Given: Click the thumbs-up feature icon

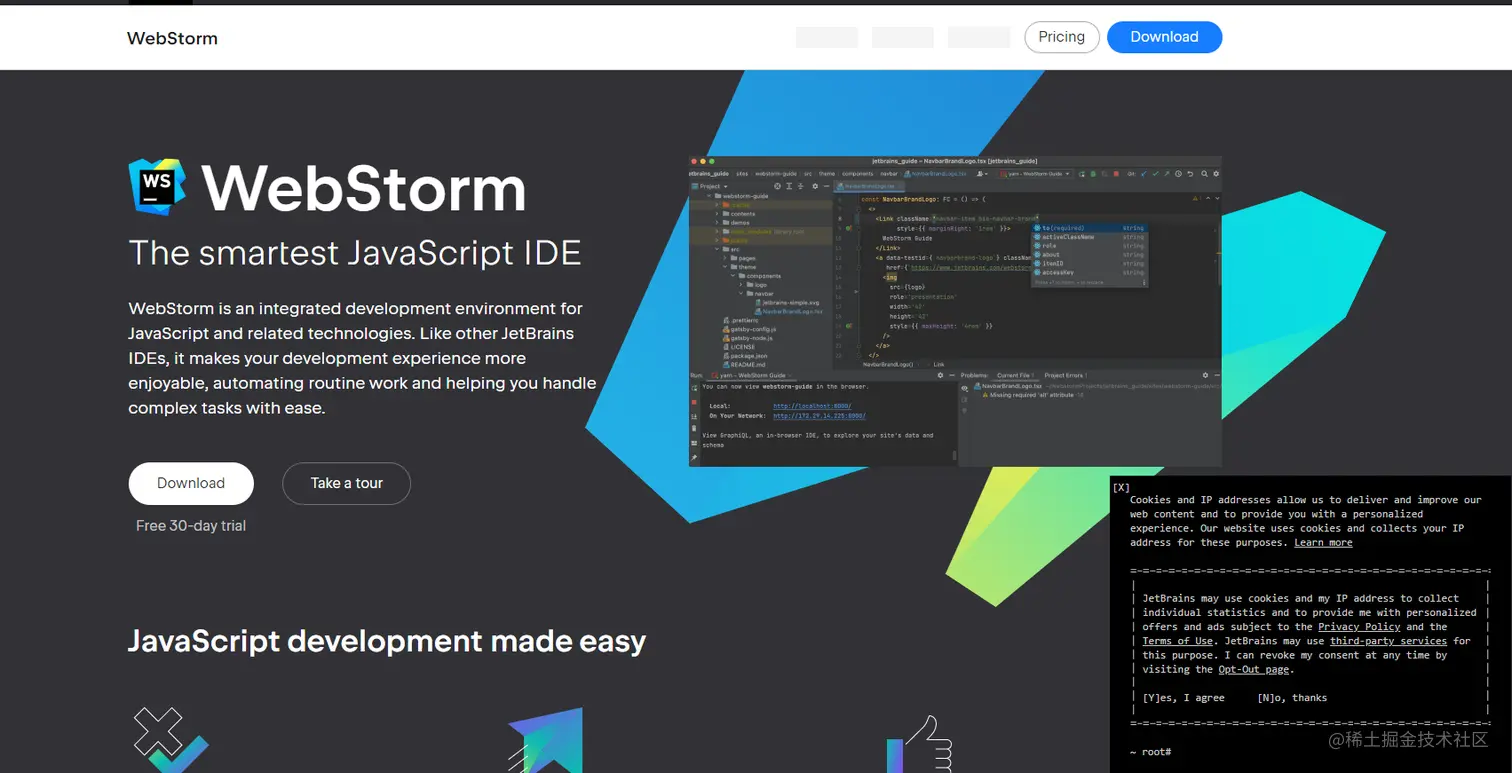Looking at the screenshot, I should 918,744.
